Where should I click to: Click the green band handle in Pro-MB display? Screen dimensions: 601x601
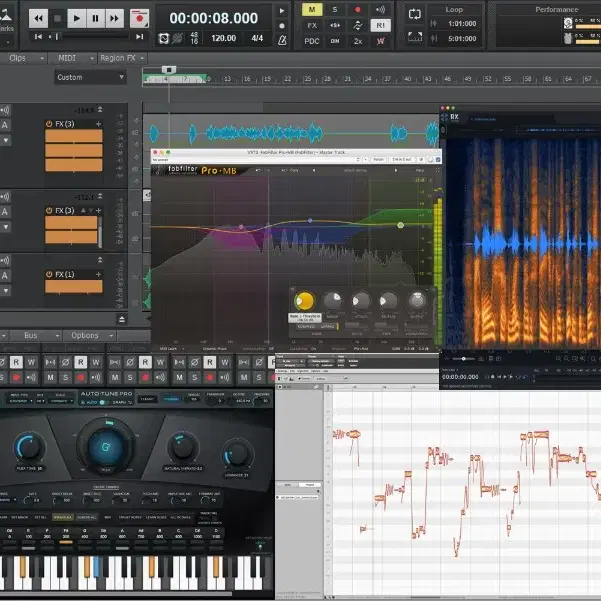[401, 225]
